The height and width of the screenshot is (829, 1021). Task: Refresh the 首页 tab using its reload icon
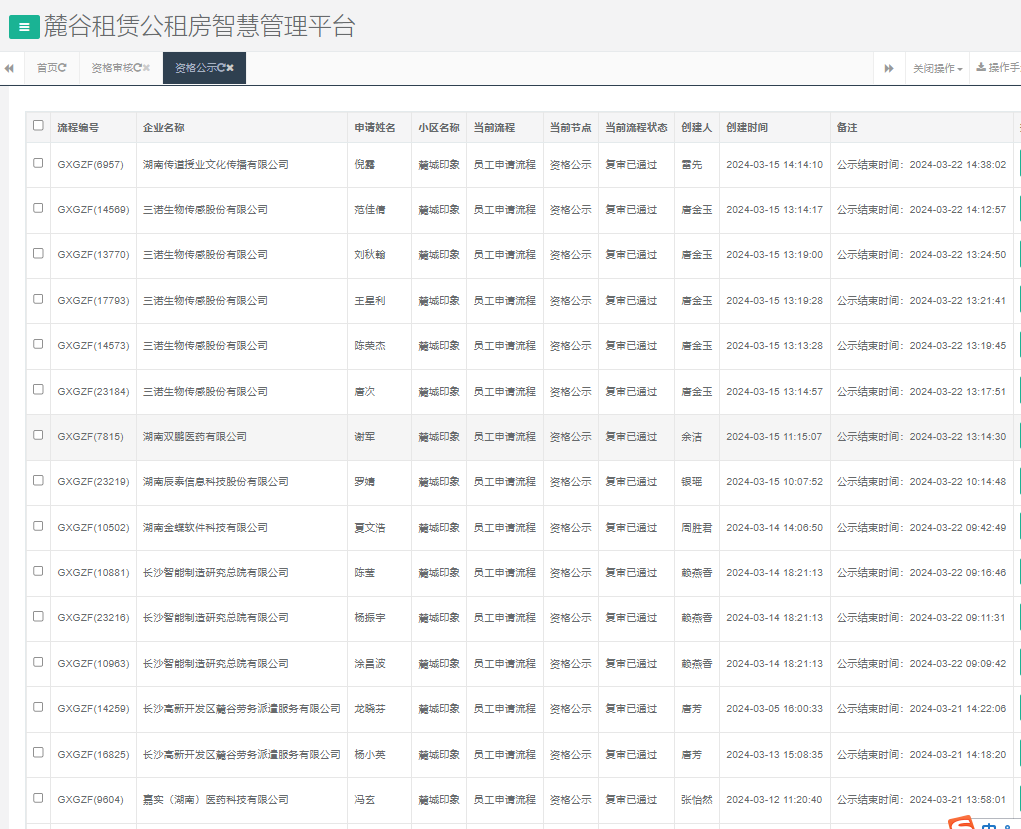(63, 68)
